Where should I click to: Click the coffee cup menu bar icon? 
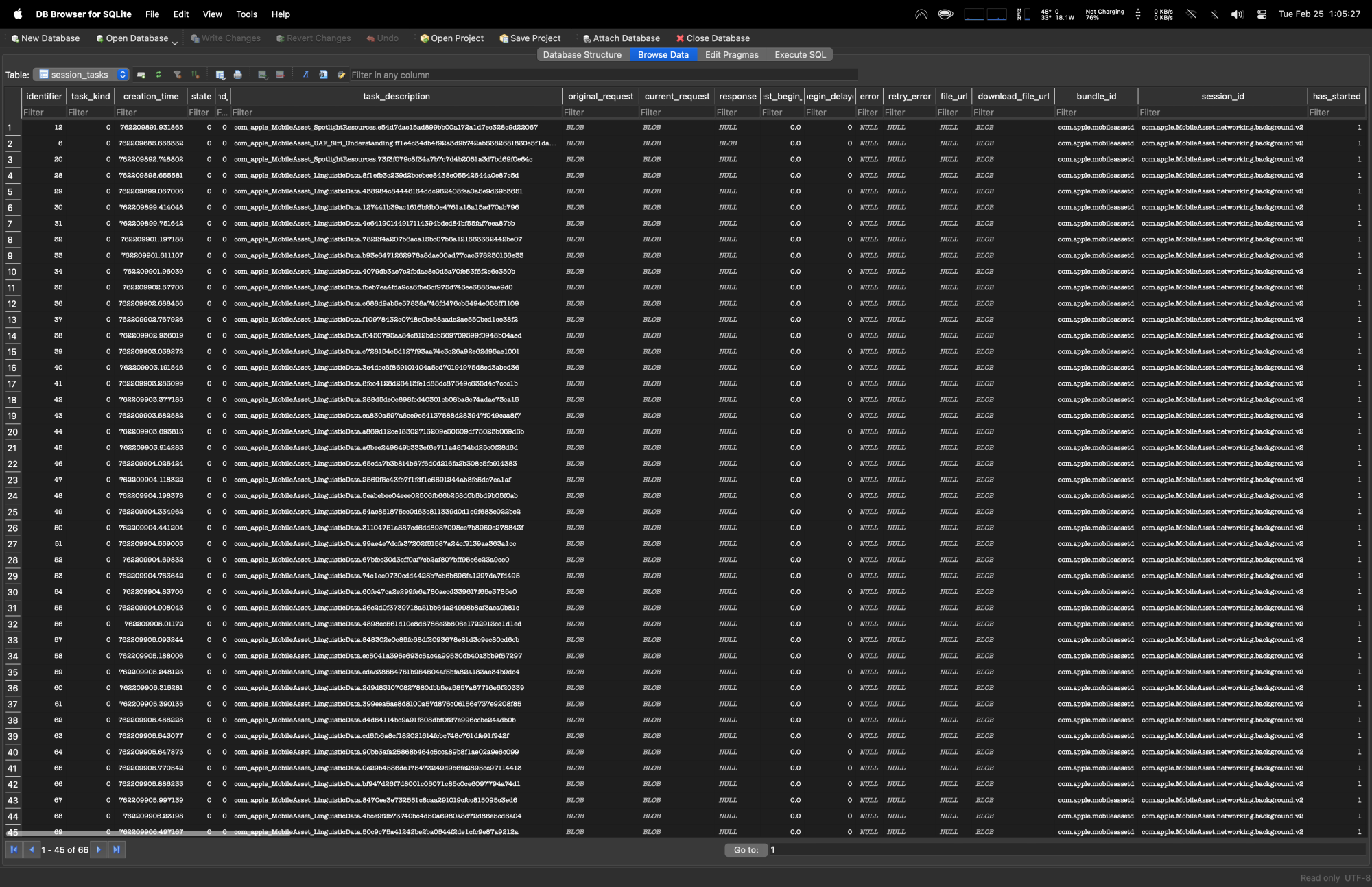pyautogui.click(x=945, y=14)
